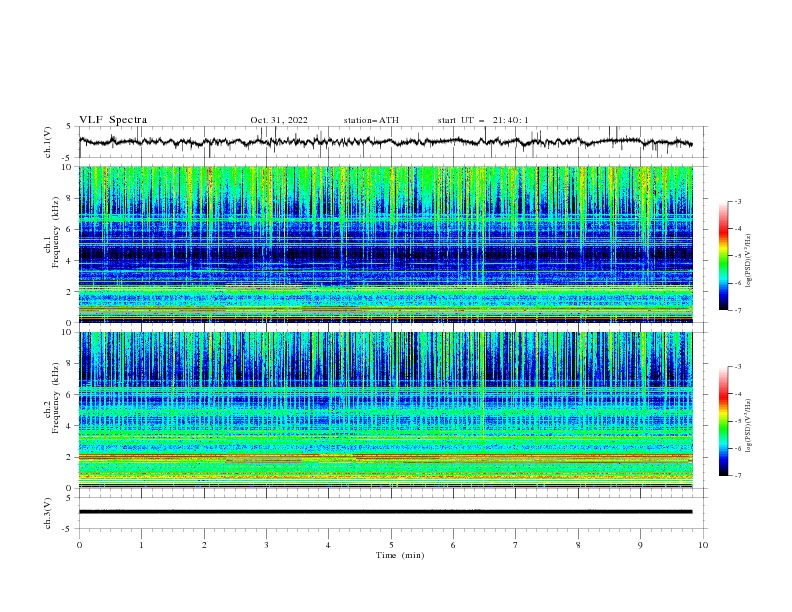Click the "8" tick on the time axis
The height and width of the screenshot is (612, 792).
pos(578,545)
